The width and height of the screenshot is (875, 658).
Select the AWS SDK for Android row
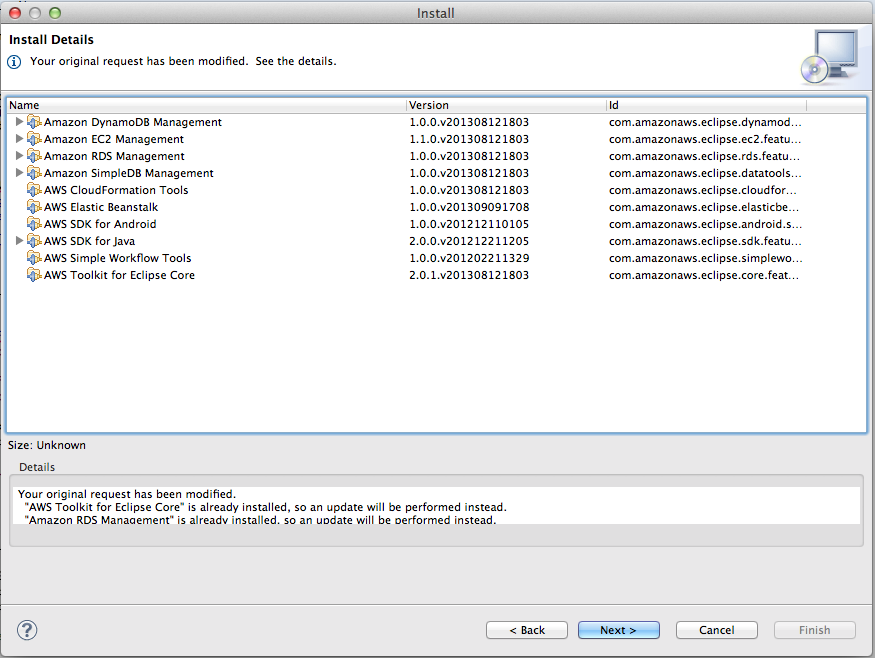[436, 224]
